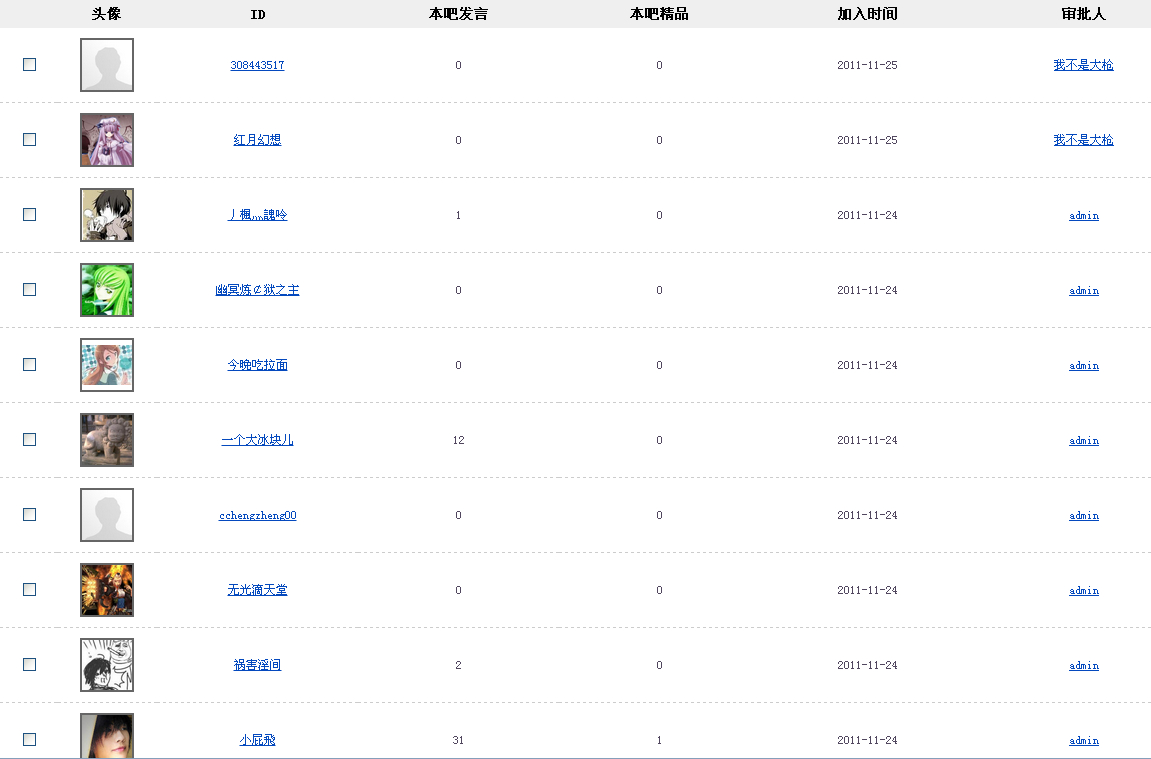Click post count 12 of 一个大冰块儿
The width and height of the screenshot is (1151, 759).
pyautogui.click(x=458, y=440)
